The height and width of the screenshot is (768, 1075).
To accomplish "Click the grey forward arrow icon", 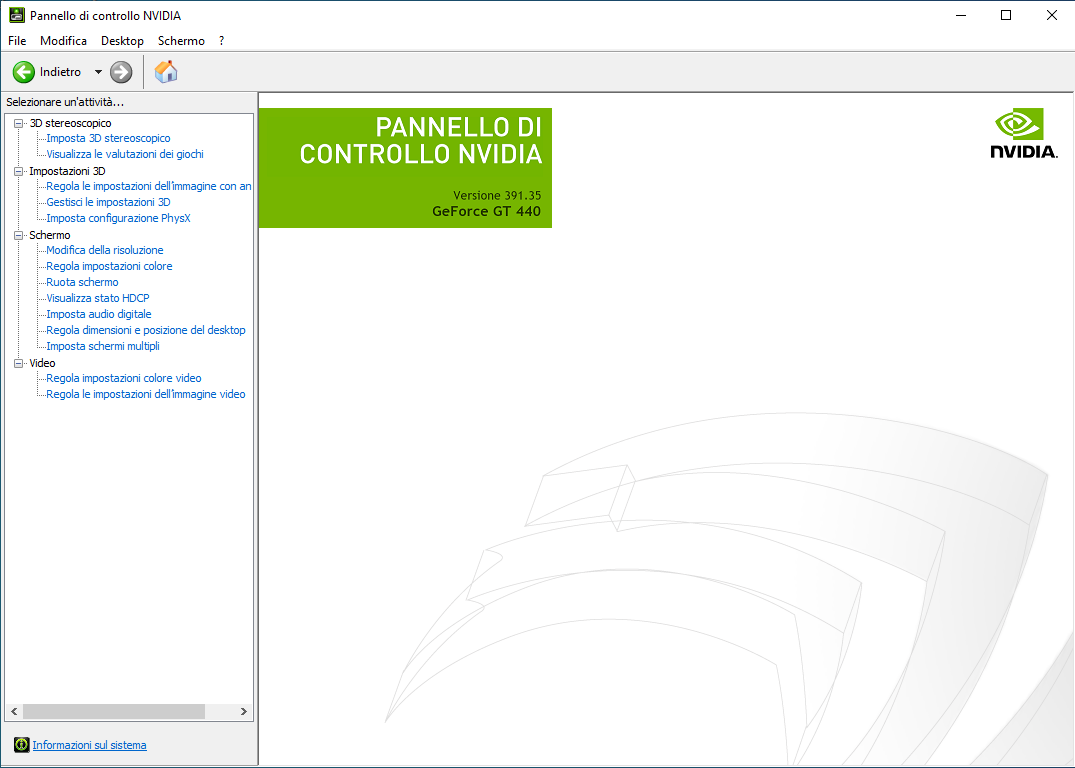I will click(121, 72).
